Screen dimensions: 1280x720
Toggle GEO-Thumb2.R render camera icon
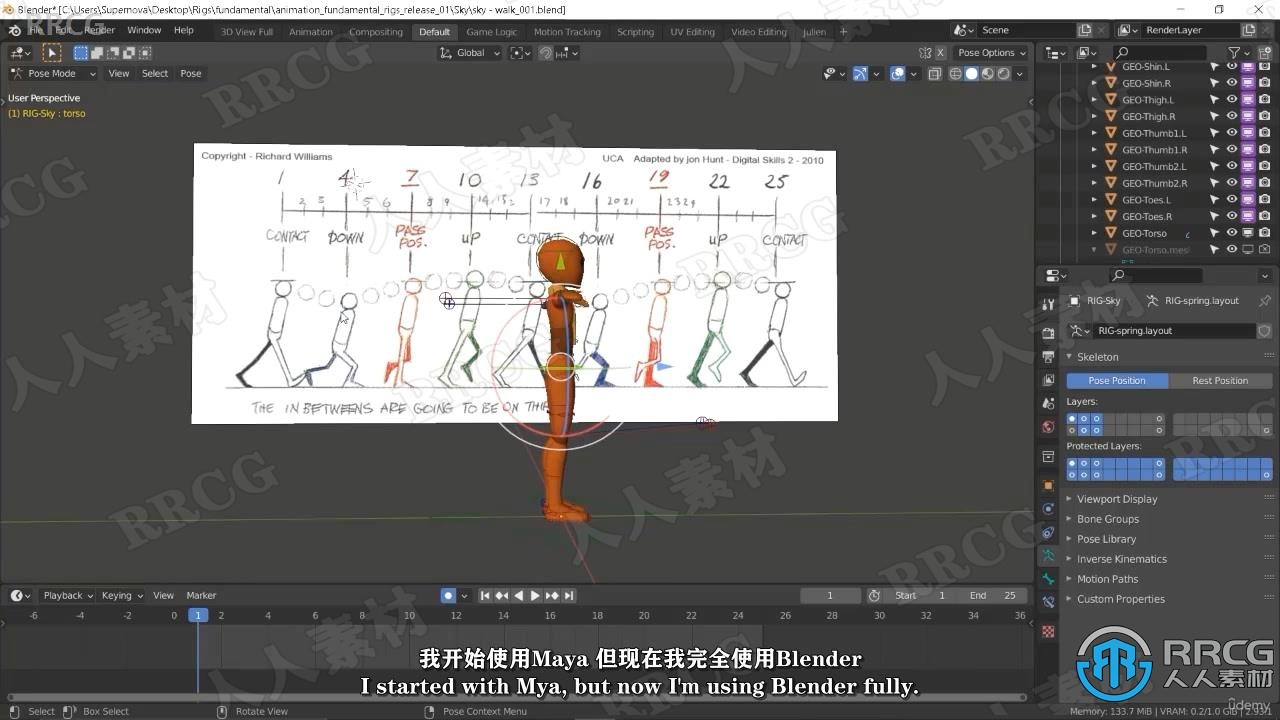coord(1264,183)
